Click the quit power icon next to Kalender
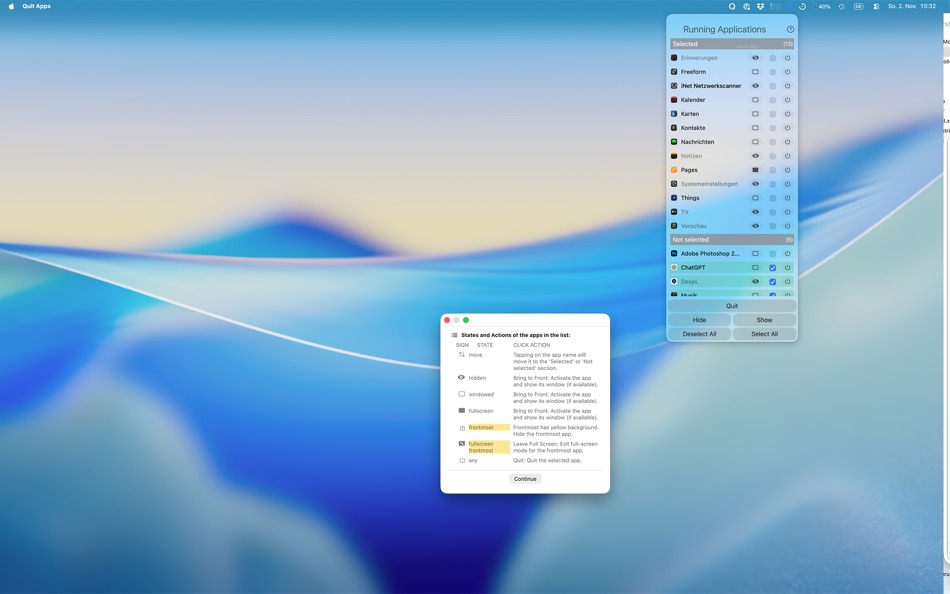 click(x=787, y=99)
